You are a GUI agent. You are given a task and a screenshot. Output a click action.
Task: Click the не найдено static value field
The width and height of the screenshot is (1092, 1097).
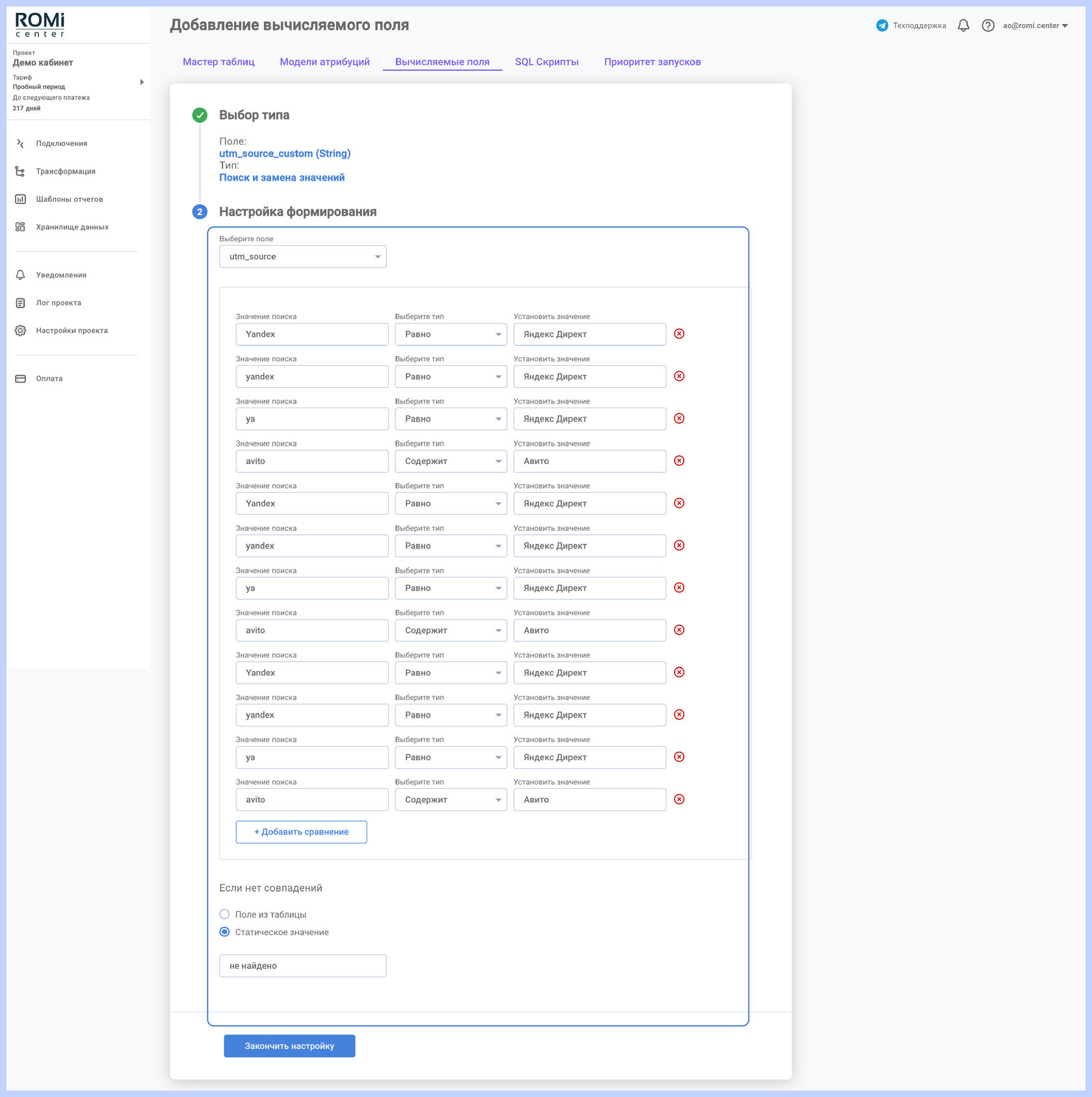tap(303, 966)
